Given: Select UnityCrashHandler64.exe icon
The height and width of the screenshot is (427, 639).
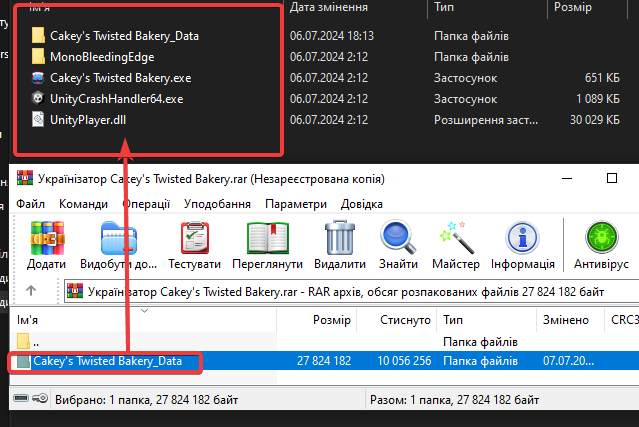Looking at the screenshot, I should tap(38, 99).
